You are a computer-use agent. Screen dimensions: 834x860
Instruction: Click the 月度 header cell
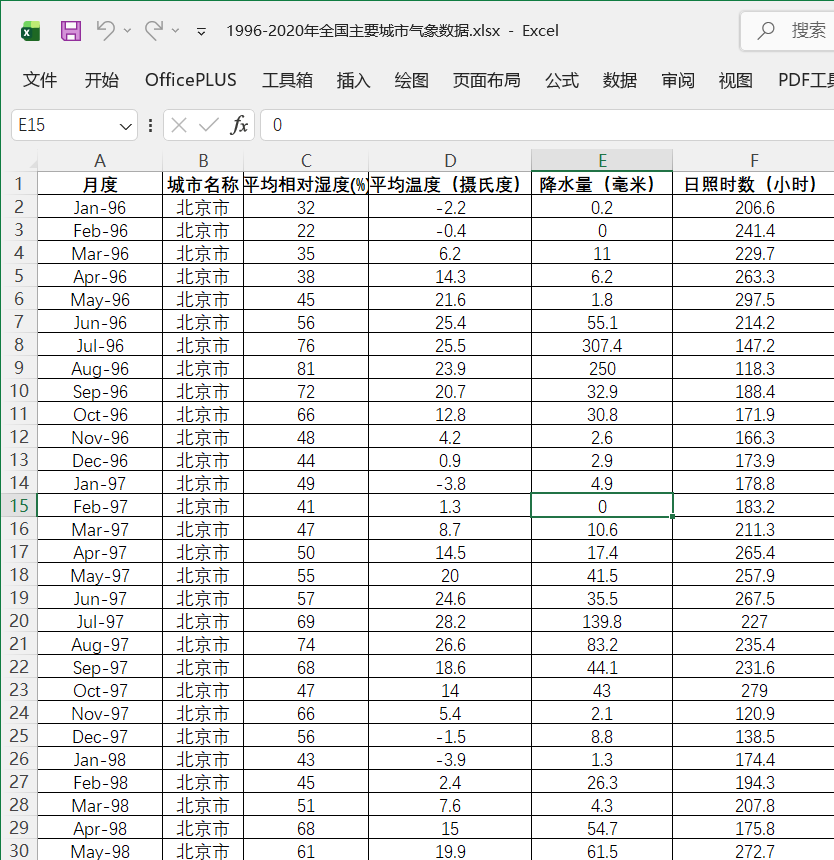(x=100, y=184)
